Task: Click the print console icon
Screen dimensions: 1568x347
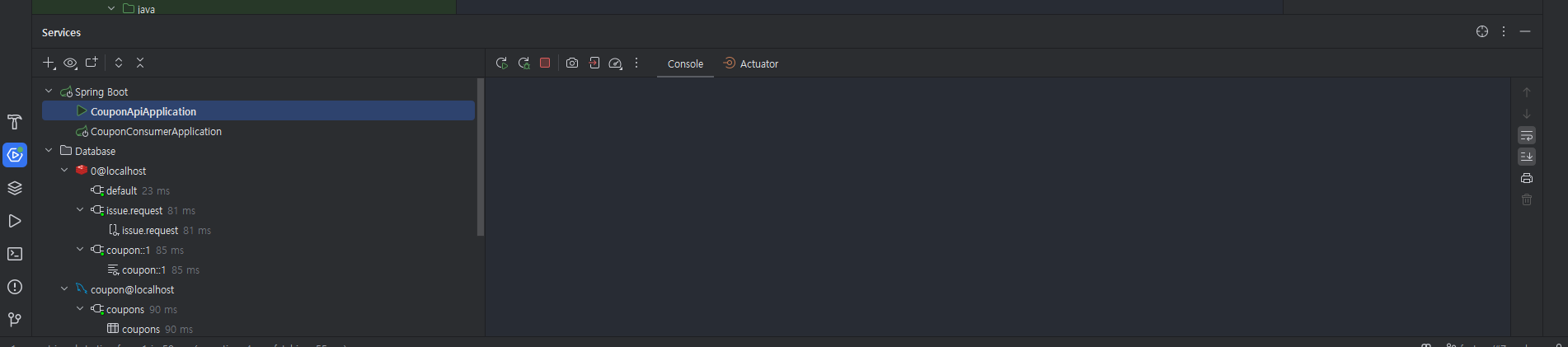Action: pyautogui.click(x=1527, y=178)
